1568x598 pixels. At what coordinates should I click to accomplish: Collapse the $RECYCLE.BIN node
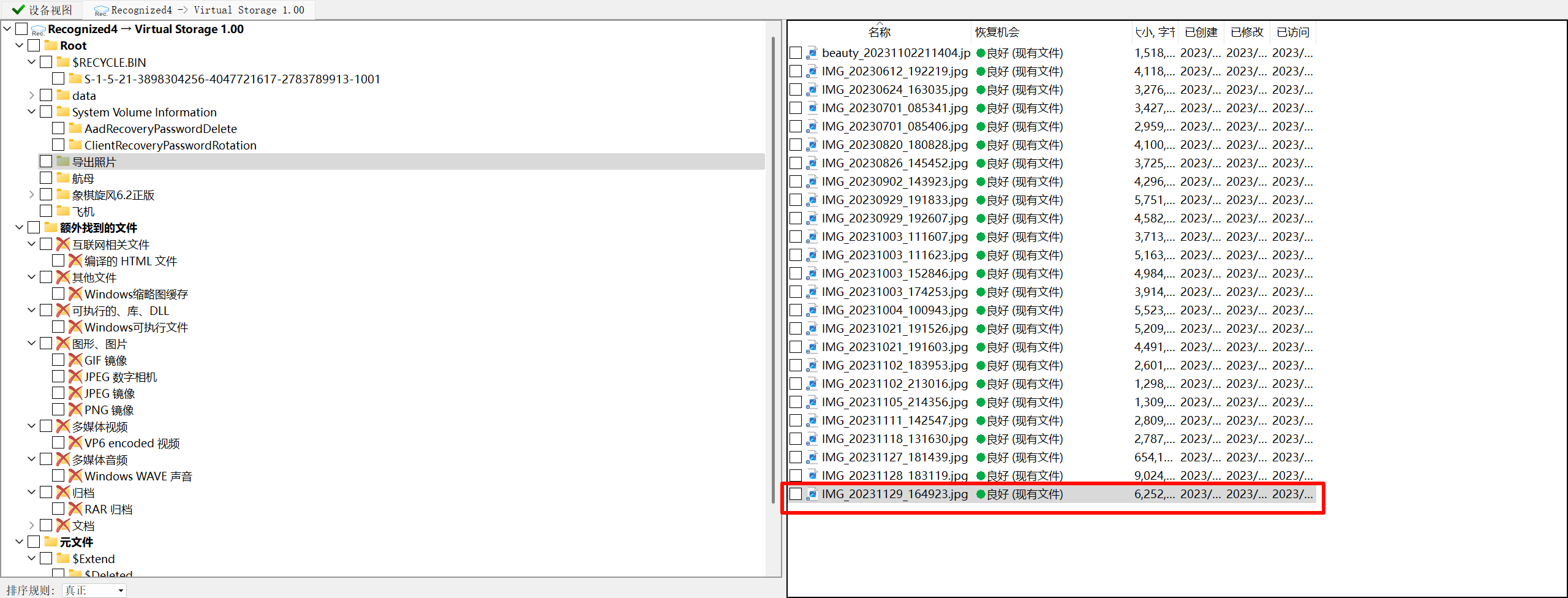(x=32, y=62)
